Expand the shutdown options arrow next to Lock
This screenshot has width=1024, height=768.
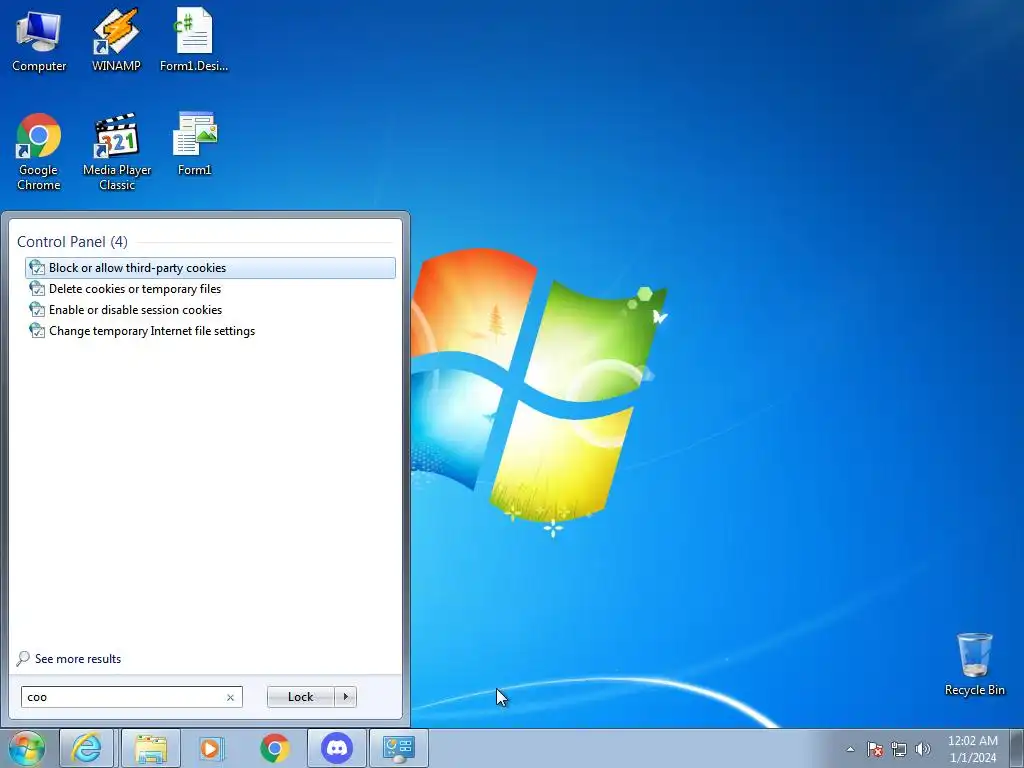(345, 697)
